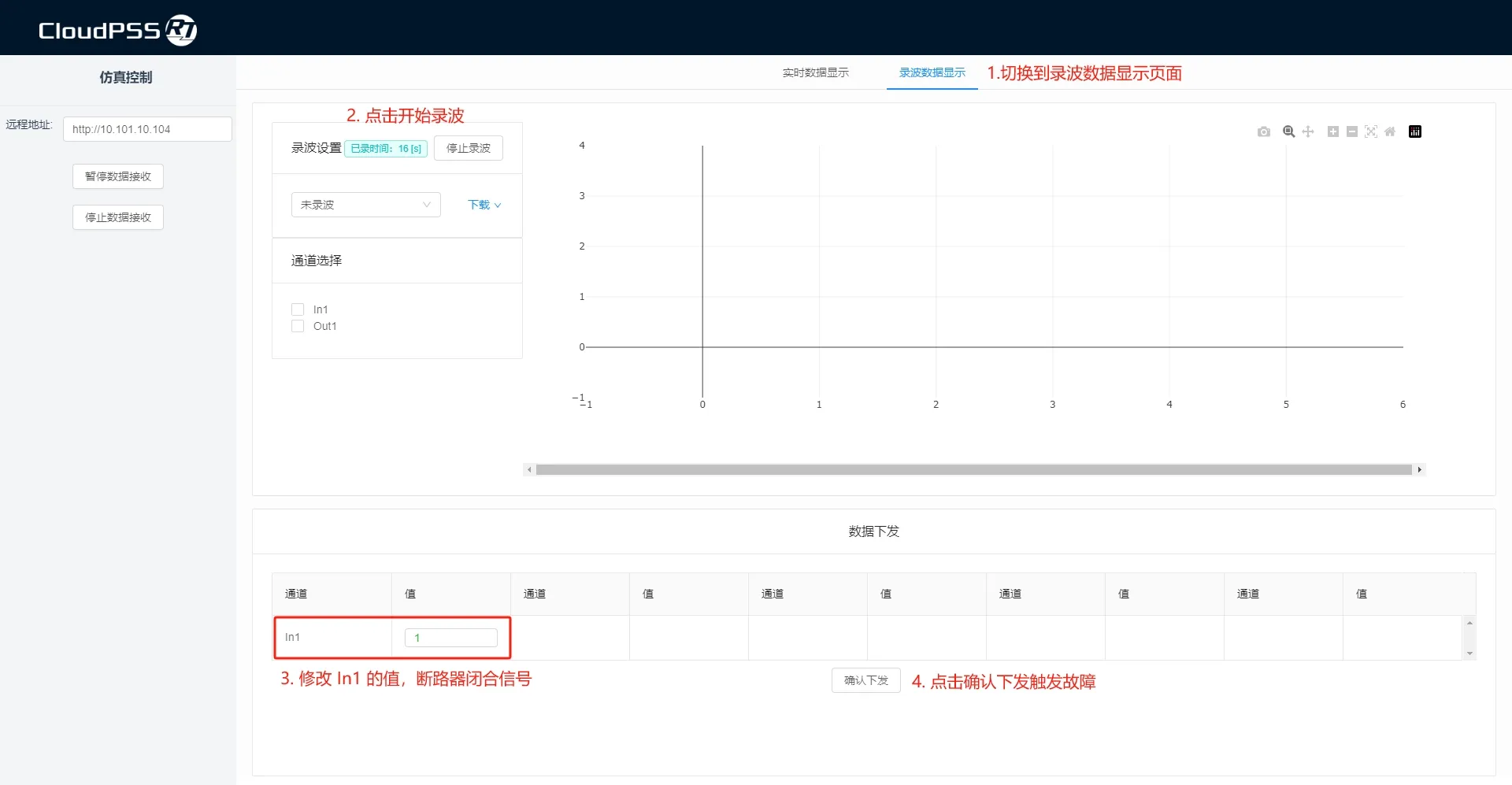Image resolution: width=1512 pixels, height=785 pixels.
Task: Click the 停止录波 button
Action: [x=469, y=148]
